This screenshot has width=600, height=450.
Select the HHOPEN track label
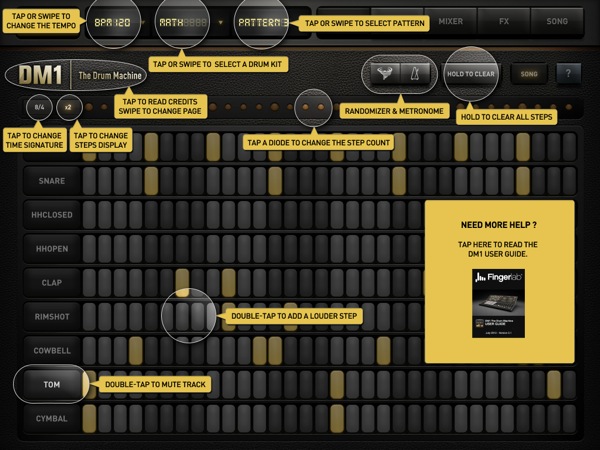pyautogui.click(x=52, y=249)
